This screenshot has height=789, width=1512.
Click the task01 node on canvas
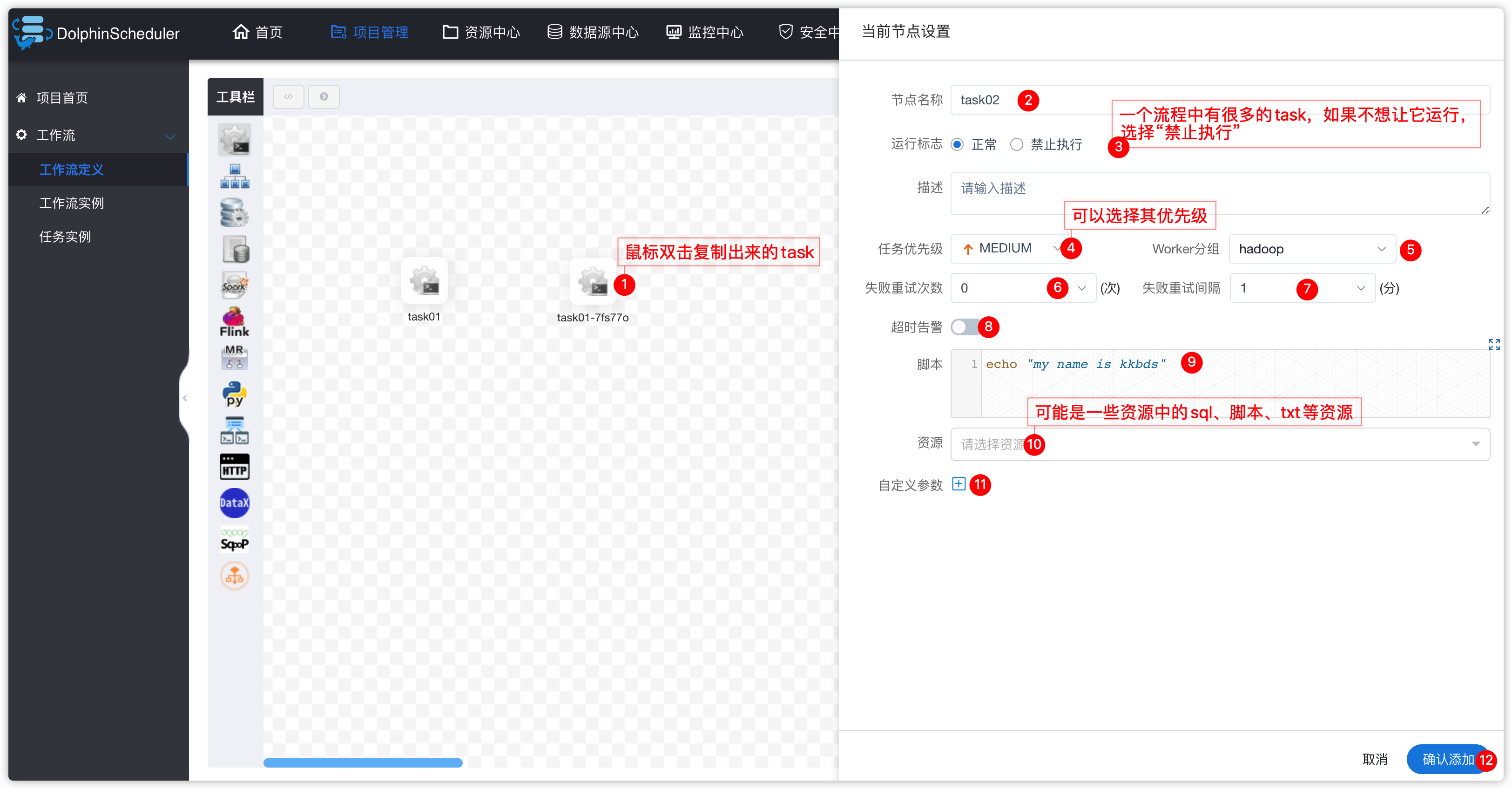click(x=425, y=281)
